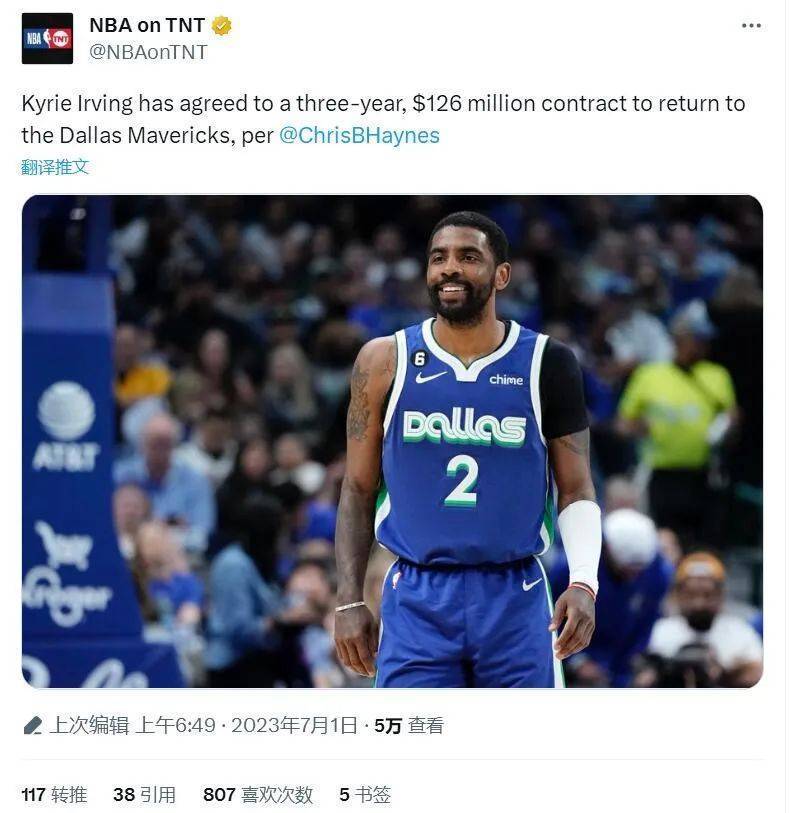Screen dimensions: 790x813
Task: Open the Kyrie Irving photo
Action: click(392, 441)
